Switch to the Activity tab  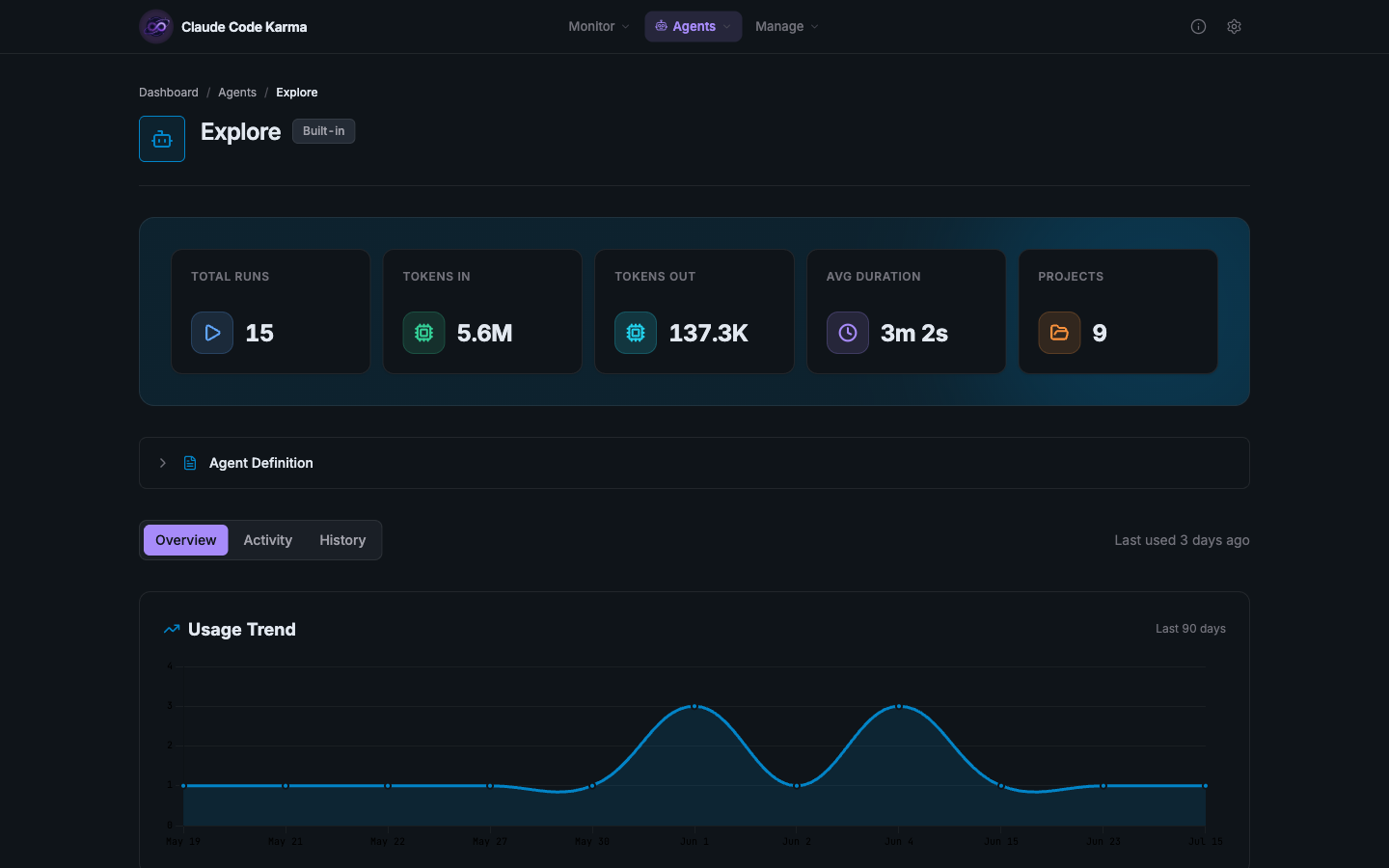point(268,540)
